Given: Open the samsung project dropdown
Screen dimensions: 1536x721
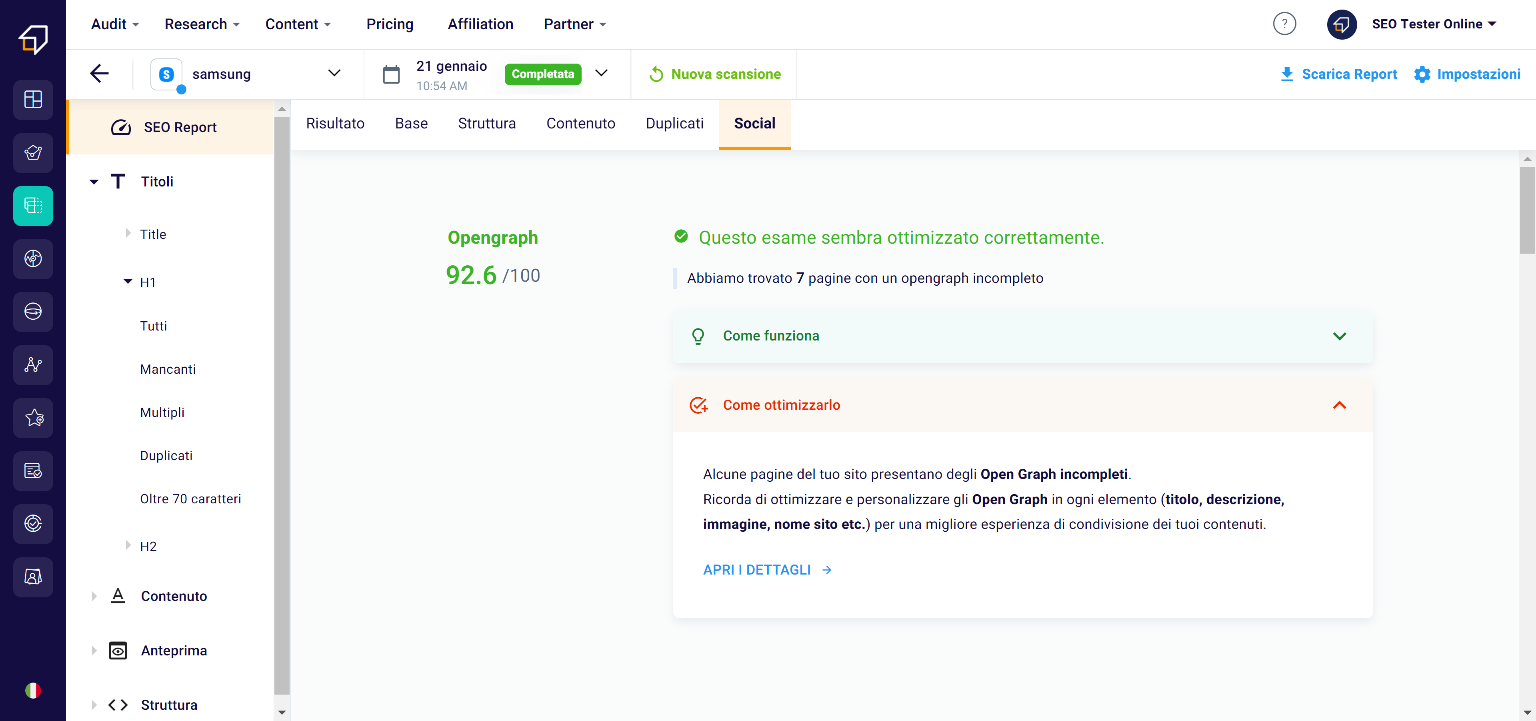Looking at the screenshot, I should coord(334,74).
